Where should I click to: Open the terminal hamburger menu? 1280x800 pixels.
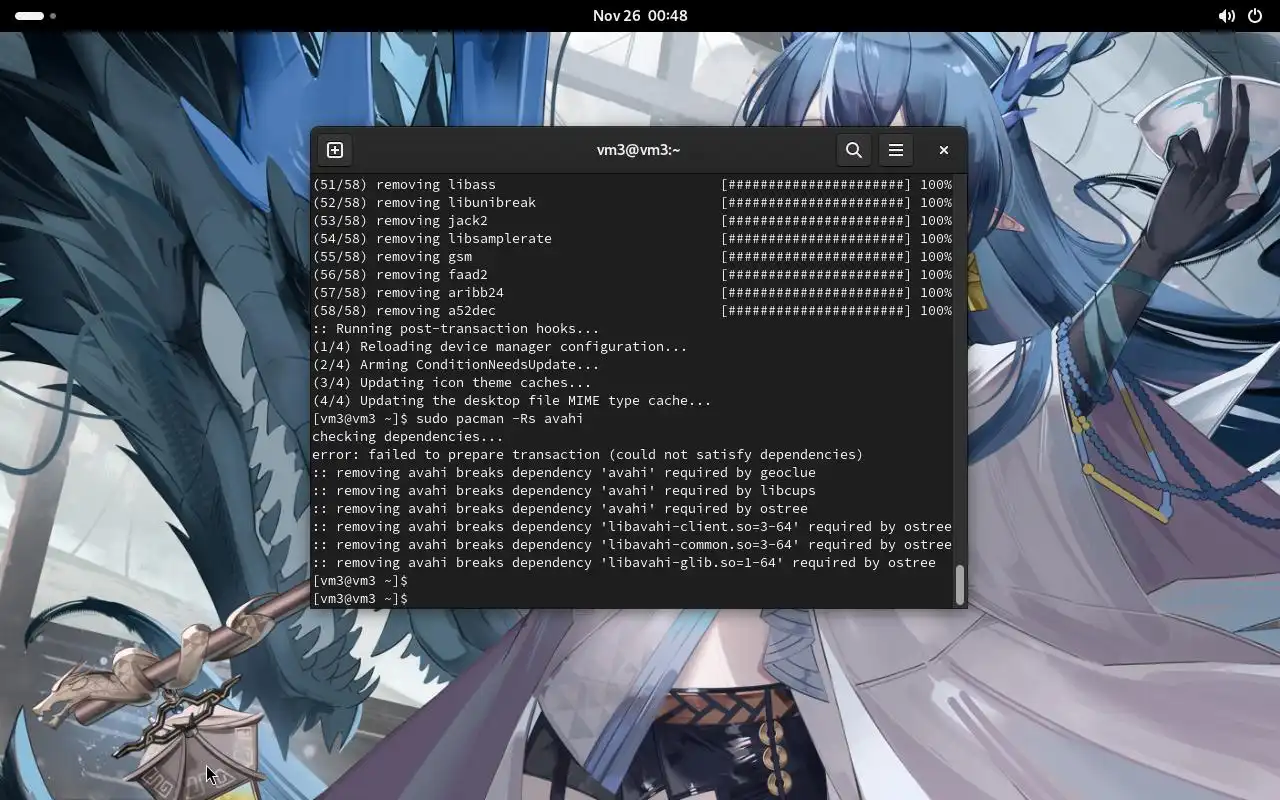click(x=896, y=150)
